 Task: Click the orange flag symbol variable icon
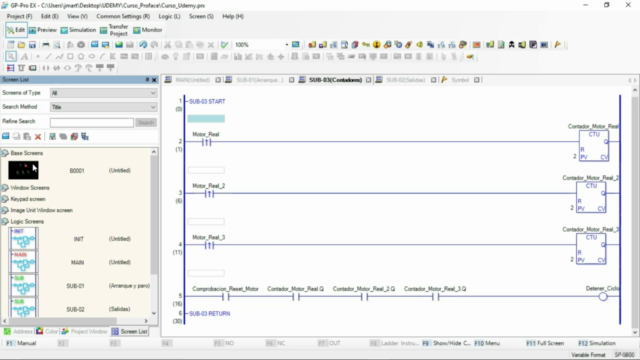click(558, 44)
